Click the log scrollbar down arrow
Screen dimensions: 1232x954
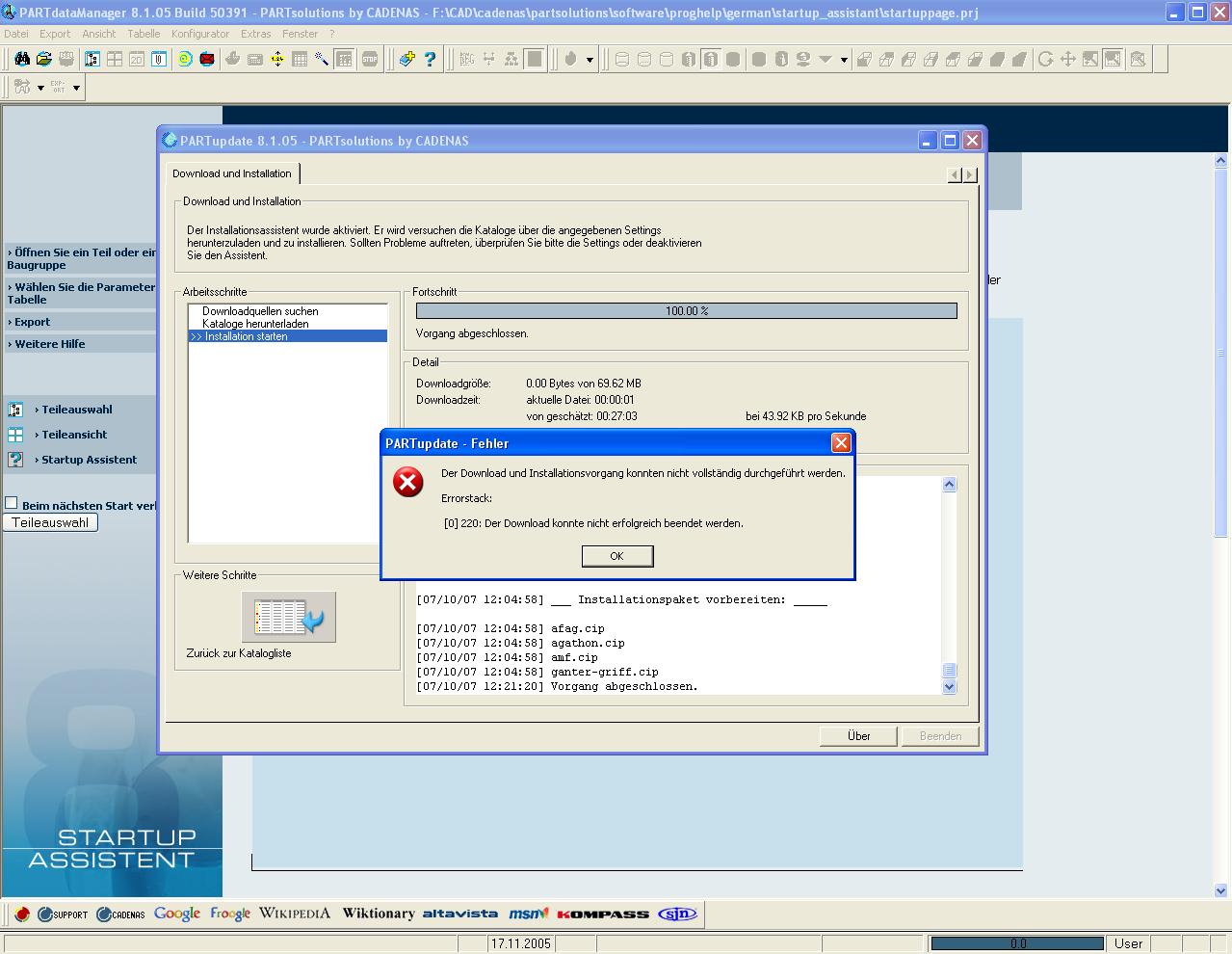[x=949, y=687]
